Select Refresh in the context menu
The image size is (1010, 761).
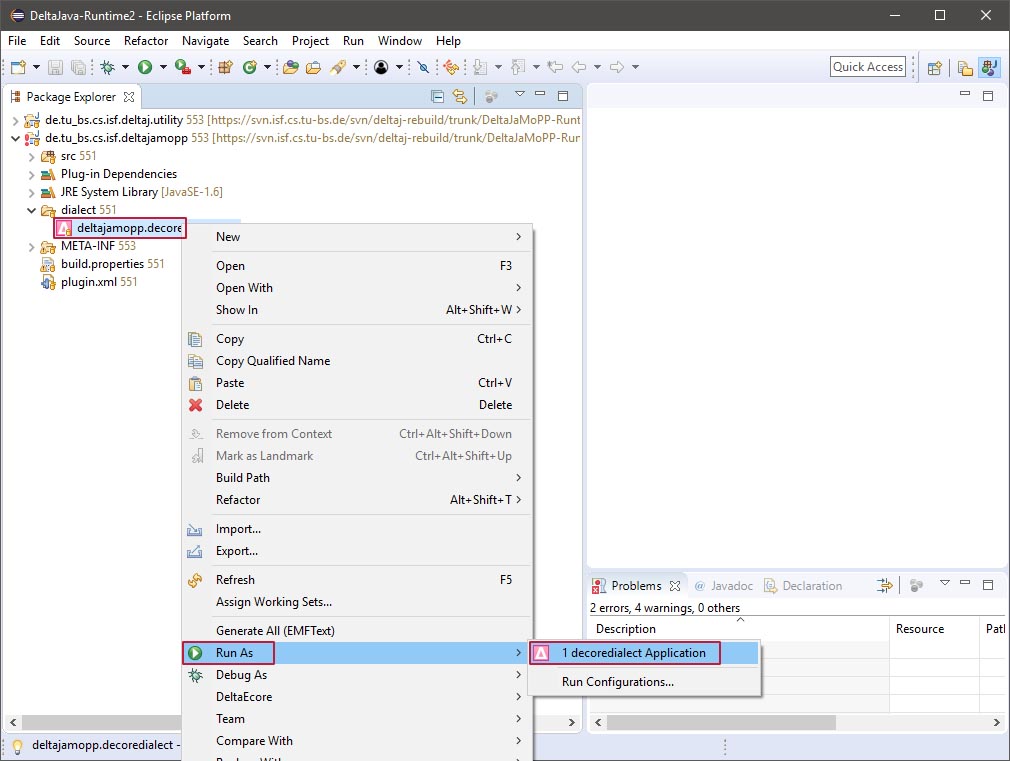[x=235, y=580]
